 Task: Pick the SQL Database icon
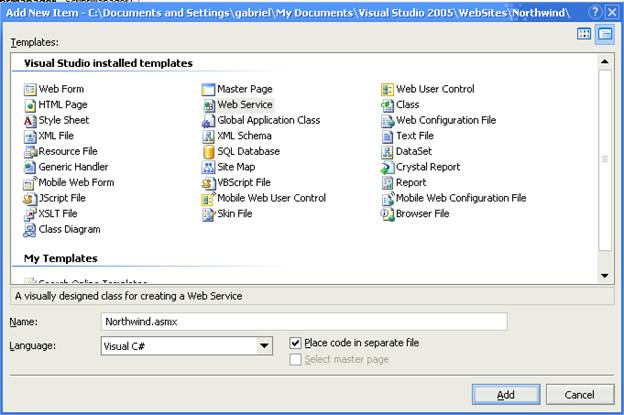tap(209, 152)
